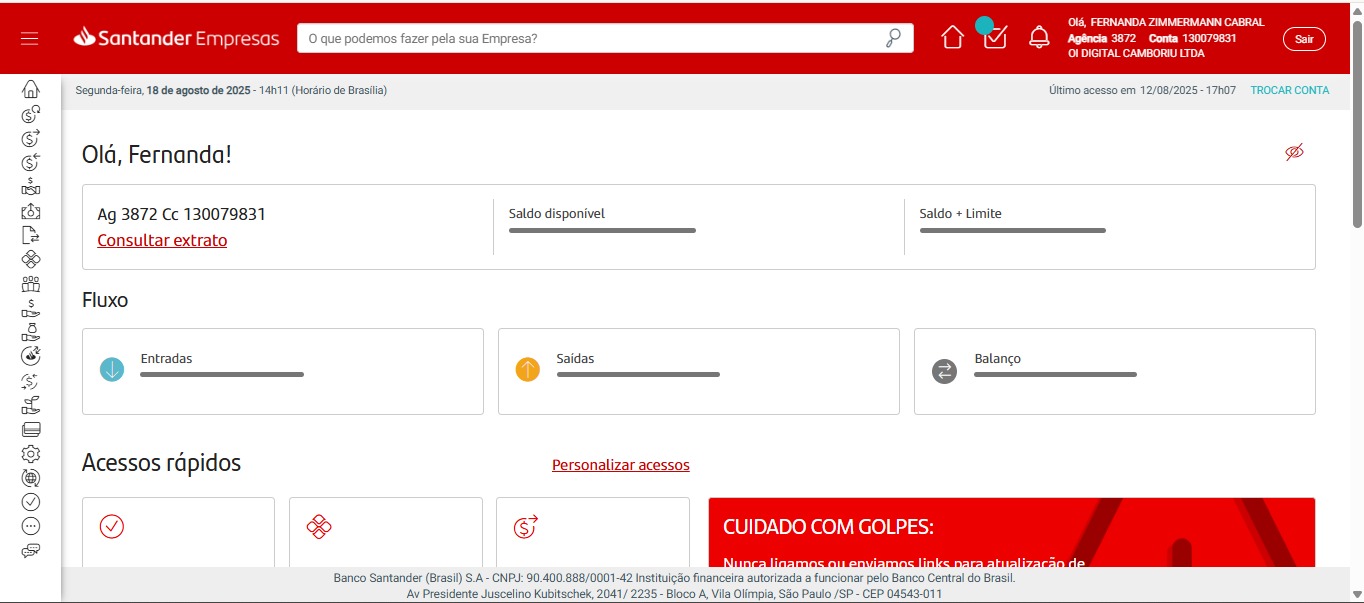Screen dimensions: 1364x603
Task: Open quick access card with check circle icon
Action: (178, 532)
